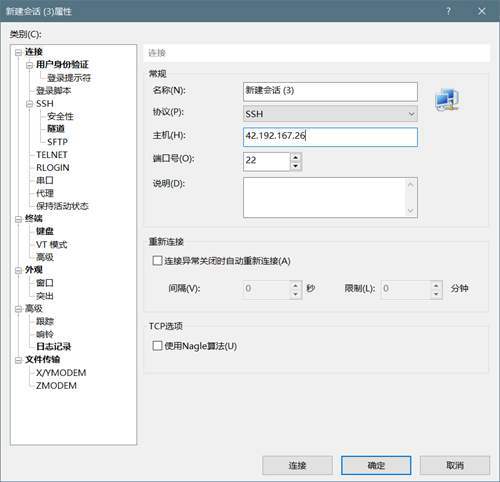
Task: Select the SFTP tree item
Action: pyautogui.click(x=57, y=142)
